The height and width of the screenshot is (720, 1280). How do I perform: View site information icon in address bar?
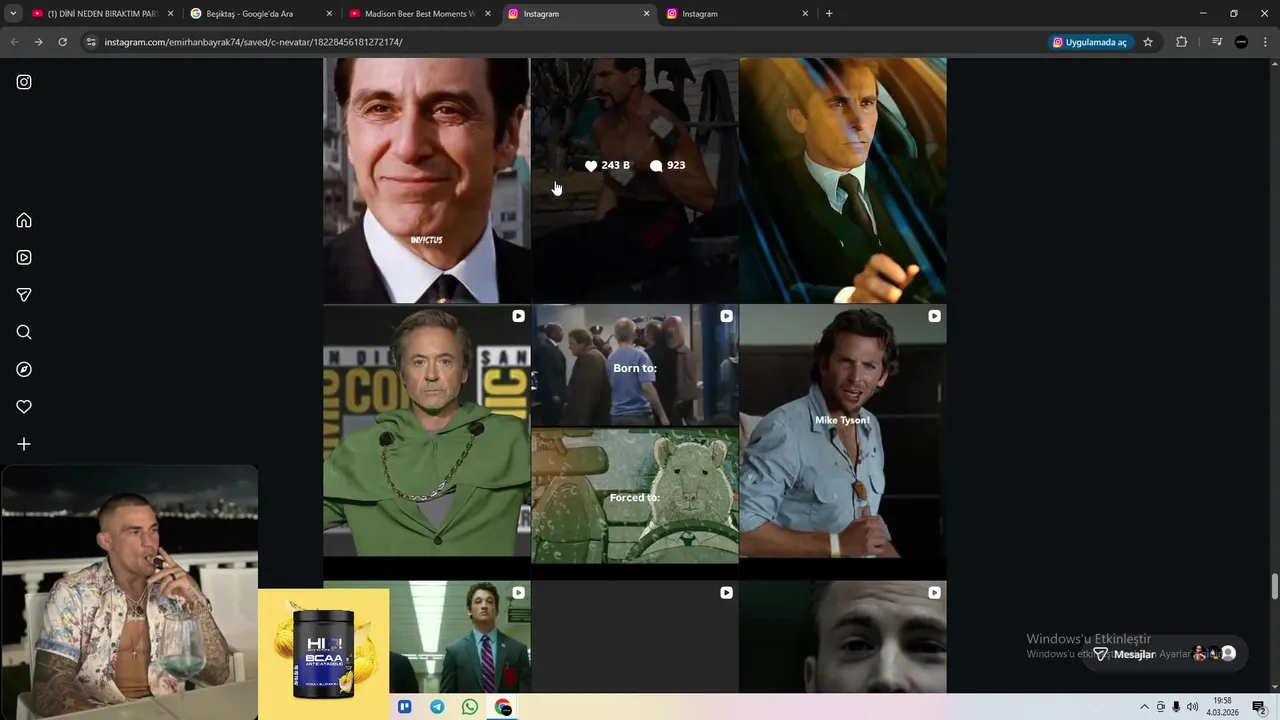91,42
